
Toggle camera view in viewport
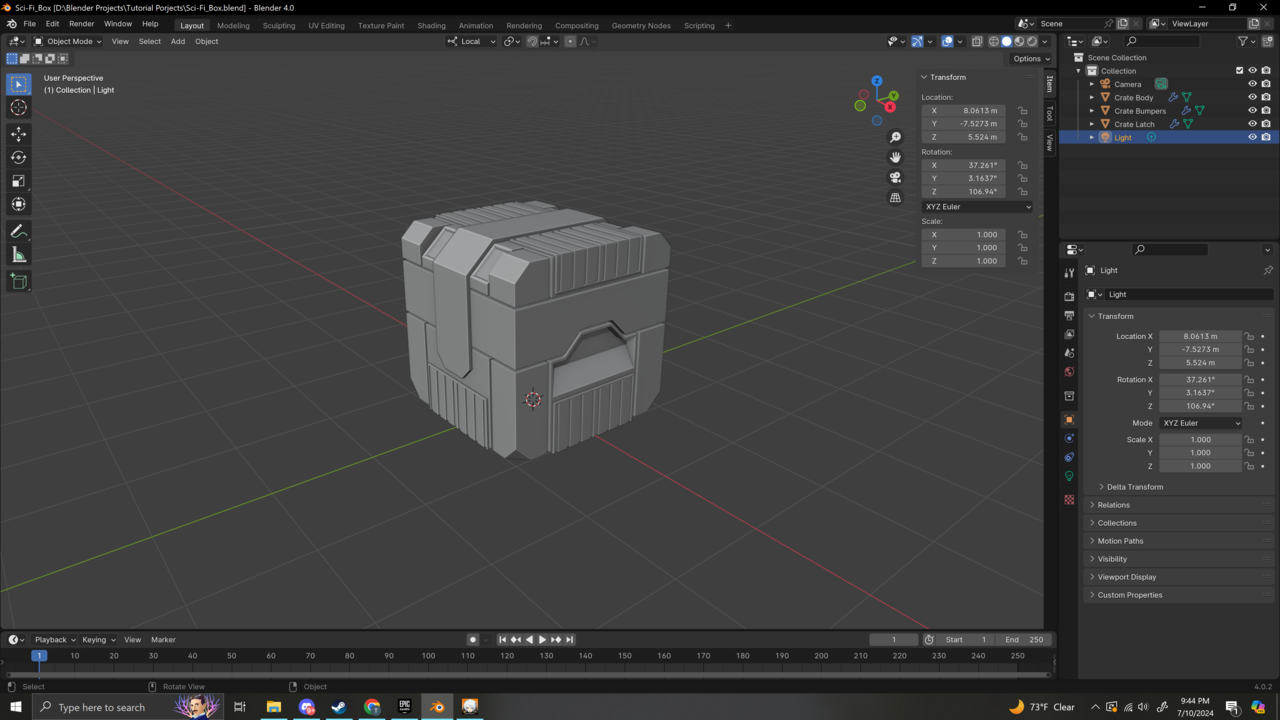pyautogui.click(x=895, y=177)
